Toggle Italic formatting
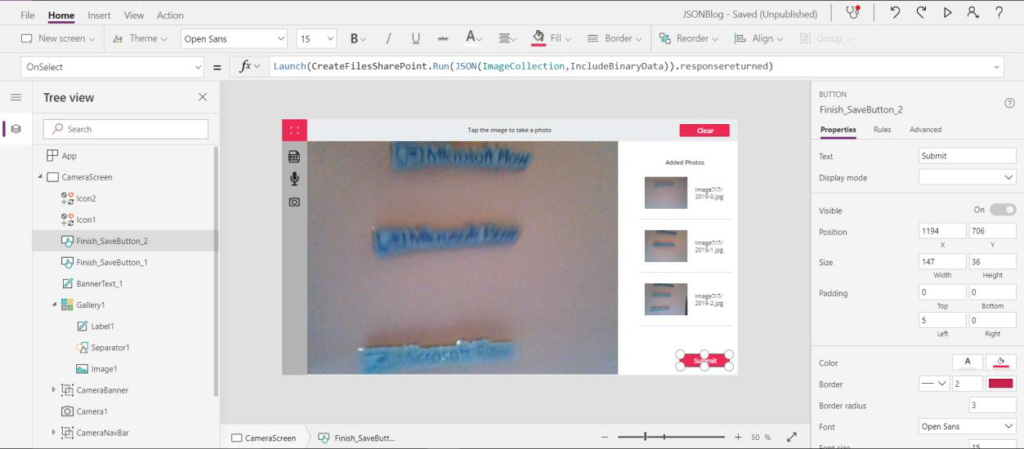 coord(388,39)
